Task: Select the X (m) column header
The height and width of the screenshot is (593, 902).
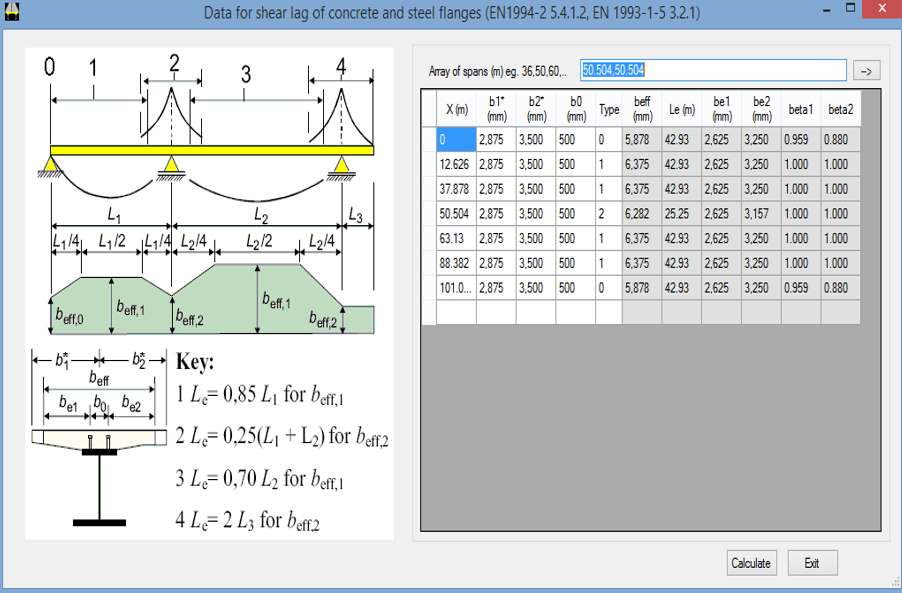Action: [456, 110]
